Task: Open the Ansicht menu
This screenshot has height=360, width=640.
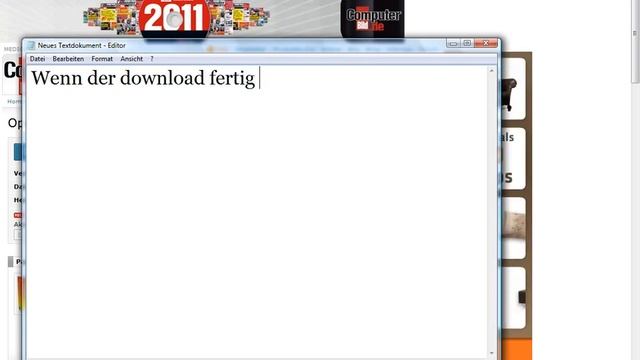Action: [131, 59]
